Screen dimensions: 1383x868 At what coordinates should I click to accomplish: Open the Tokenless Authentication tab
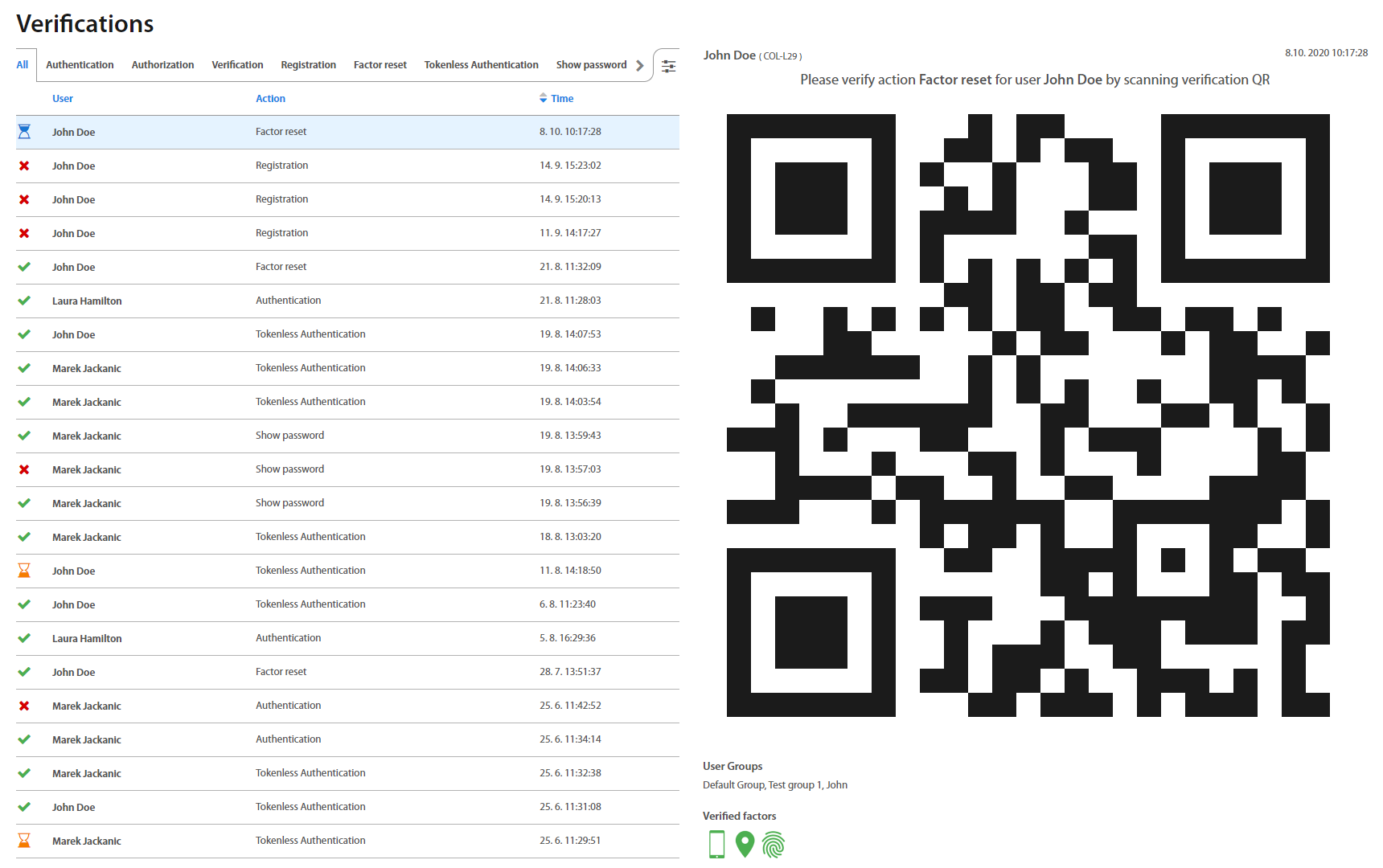481,65
